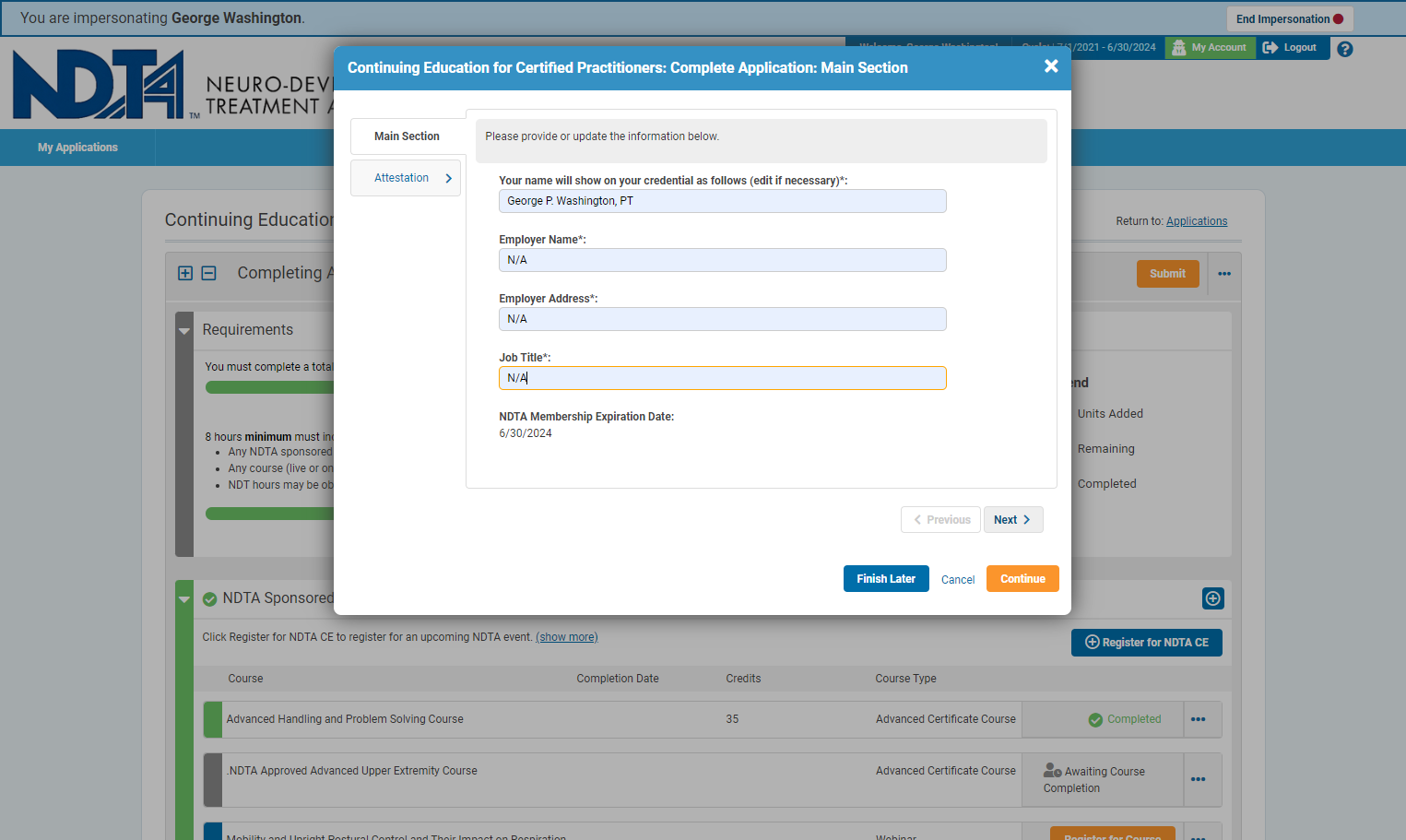Switch to the Attestation tab
The image size is (1406, 840).
(x=406, y=178)
